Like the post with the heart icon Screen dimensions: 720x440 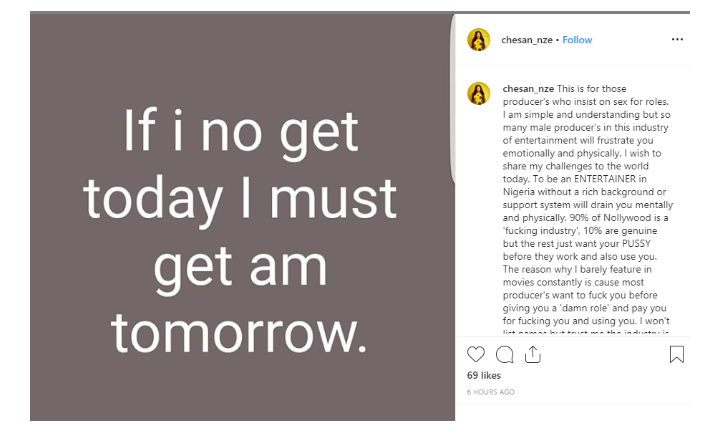click(476, 354)
